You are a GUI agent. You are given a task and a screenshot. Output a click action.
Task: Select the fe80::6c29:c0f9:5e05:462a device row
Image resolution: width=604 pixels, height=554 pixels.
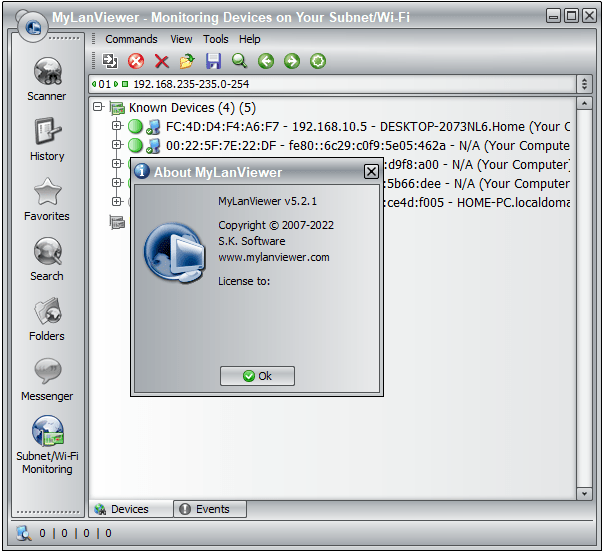pos(367,146)
